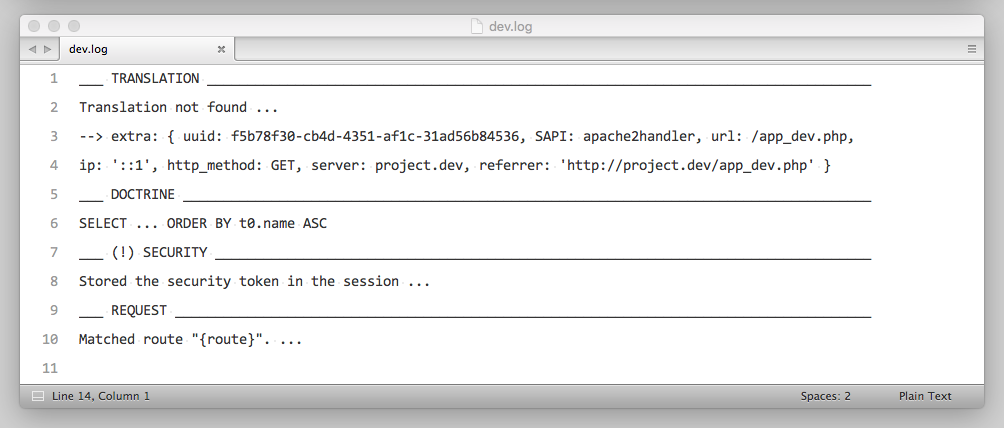Click the document proxy icon in title bar
This screenshot has width=1004, height=428.
tap(477, 26)
